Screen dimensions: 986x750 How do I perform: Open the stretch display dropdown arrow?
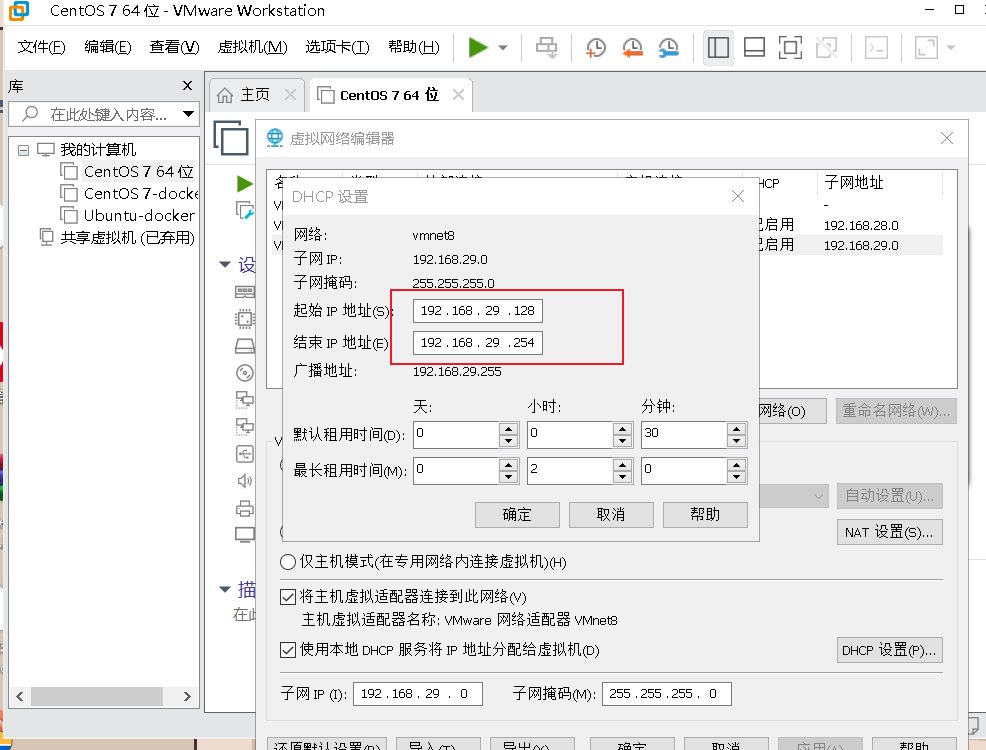pyautogui.click(x=951, y=47)
